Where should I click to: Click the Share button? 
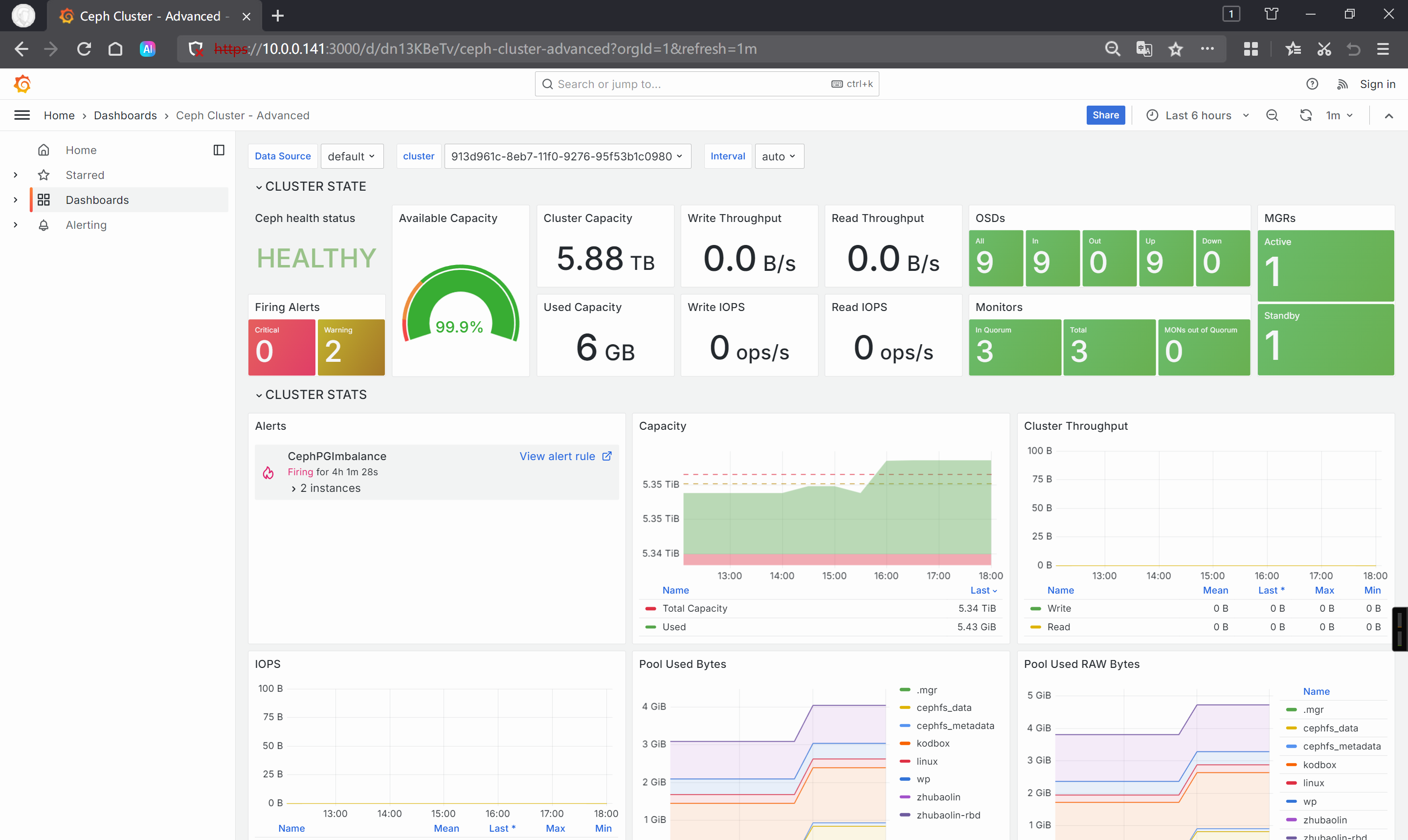1105,115
